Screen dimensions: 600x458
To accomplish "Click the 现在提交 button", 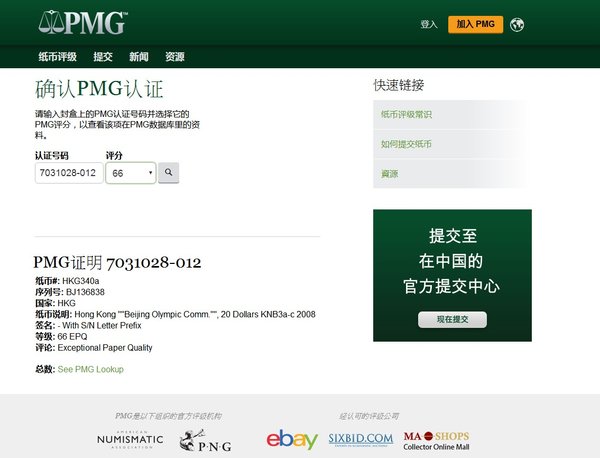I will coord(452,319).
